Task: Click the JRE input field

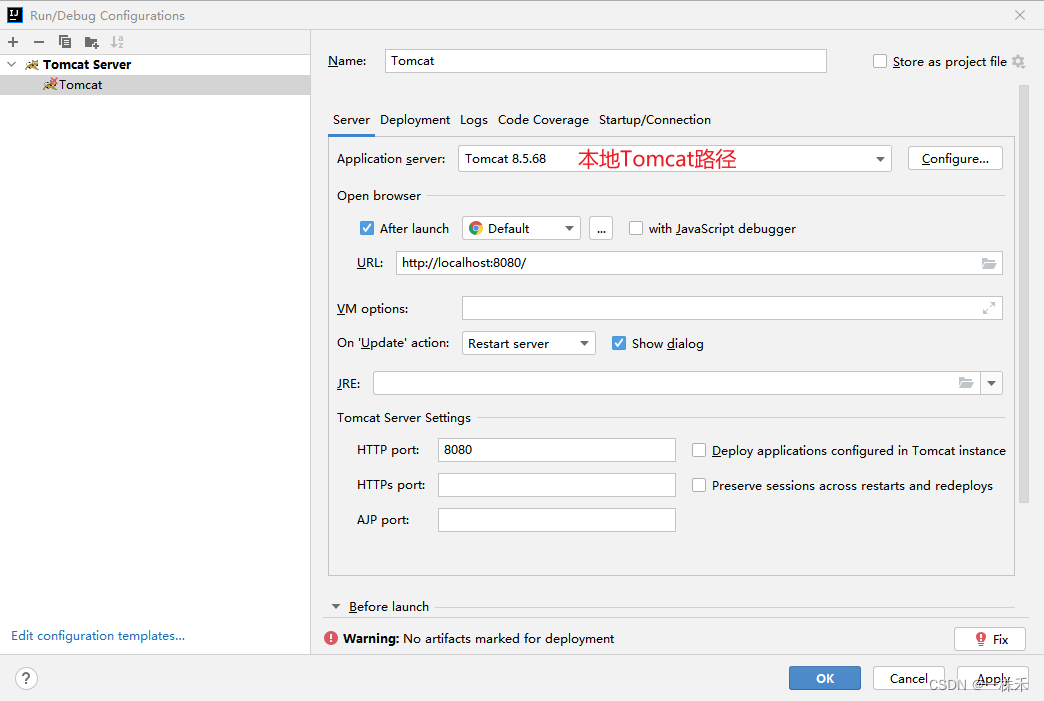Action: pos(676,383)
